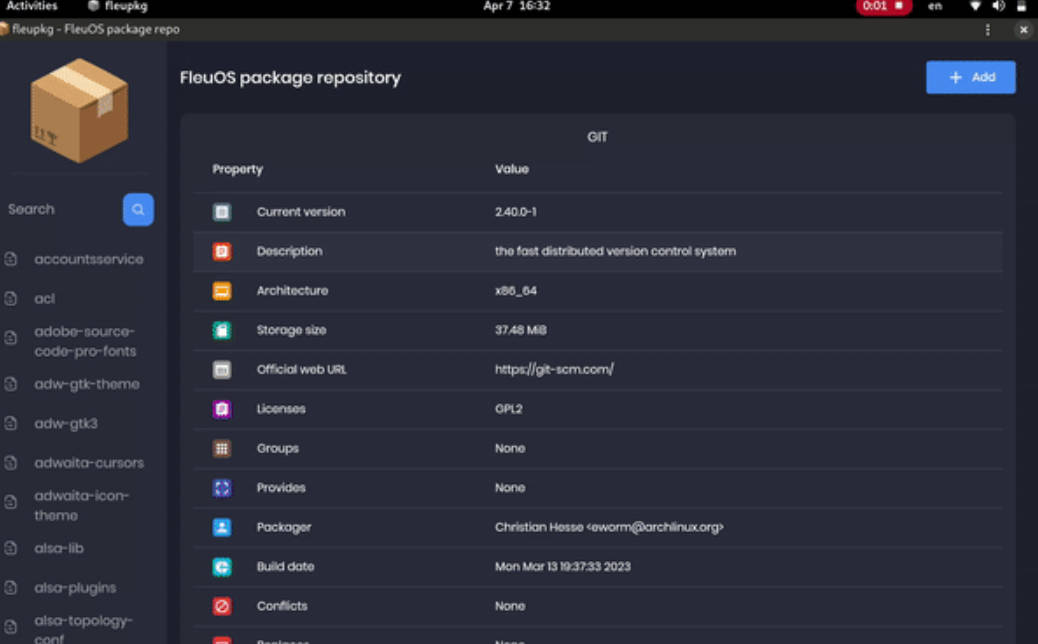Click the cardboard box fleupkg logo
The height and width of the screenshot is (644, 1038).
click(79, 111)
